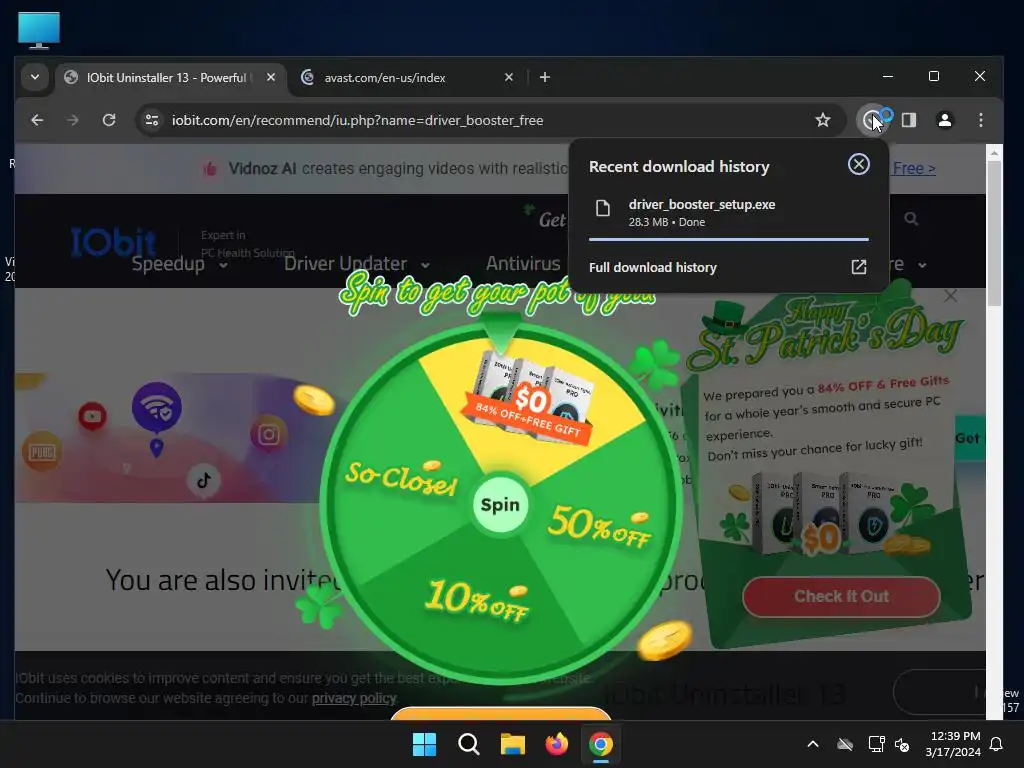Click the external-link icon beside Full download history
The image size is (1024, 768).
859,267
